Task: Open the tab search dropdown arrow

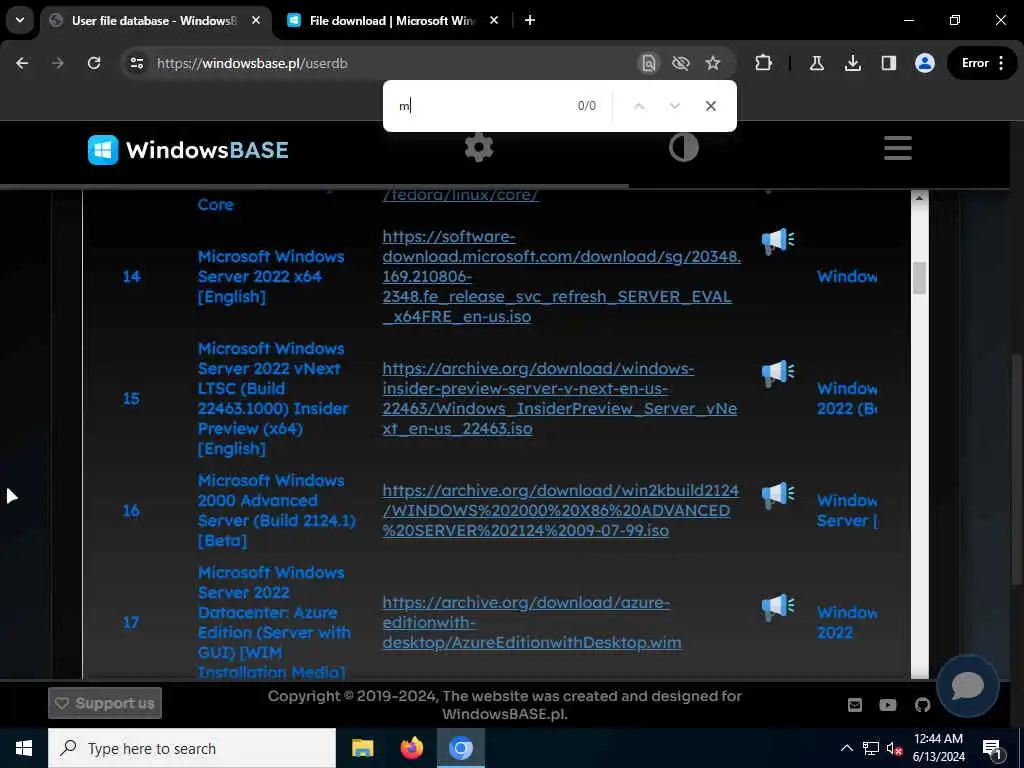Action: (20, 20)
